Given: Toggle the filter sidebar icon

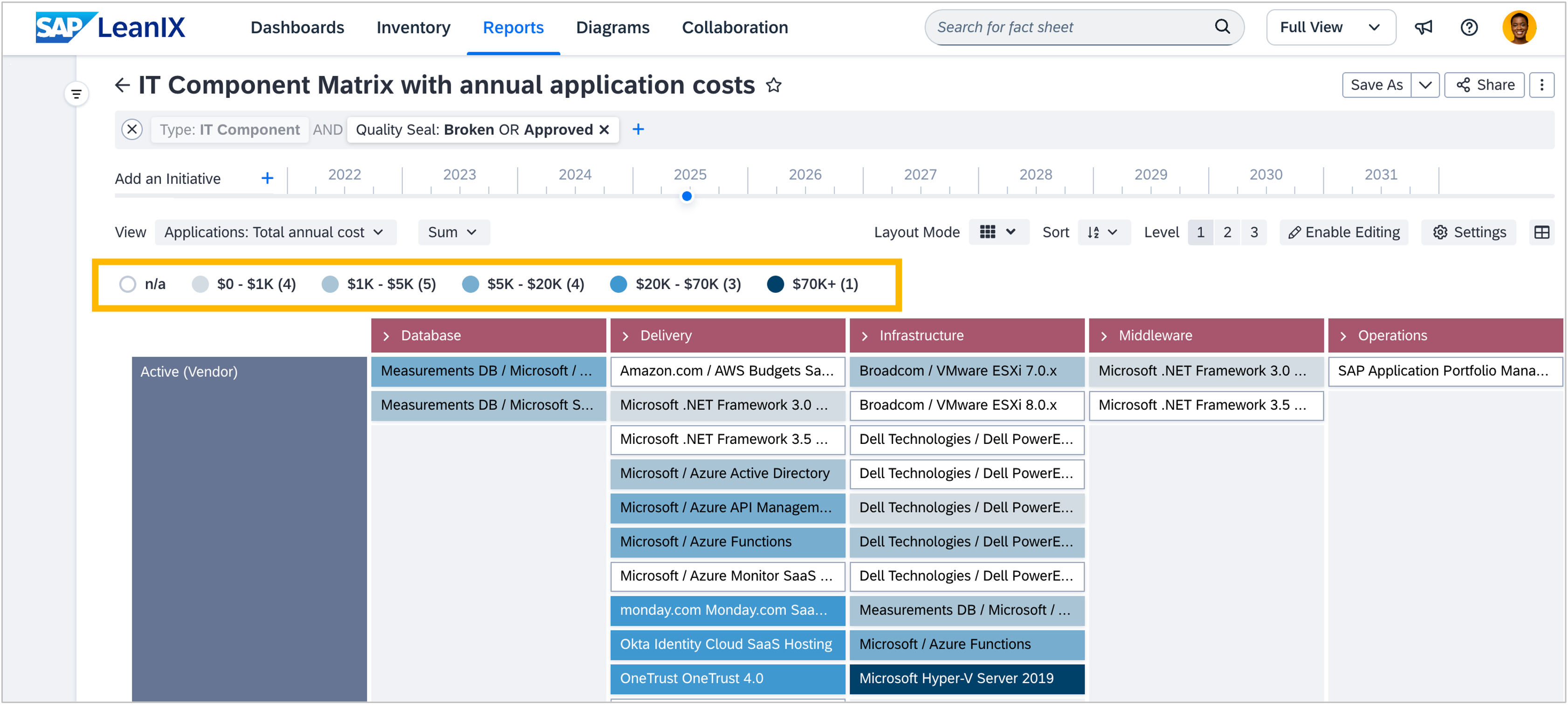Looking at the screenshot, I should tap(77, 94).
